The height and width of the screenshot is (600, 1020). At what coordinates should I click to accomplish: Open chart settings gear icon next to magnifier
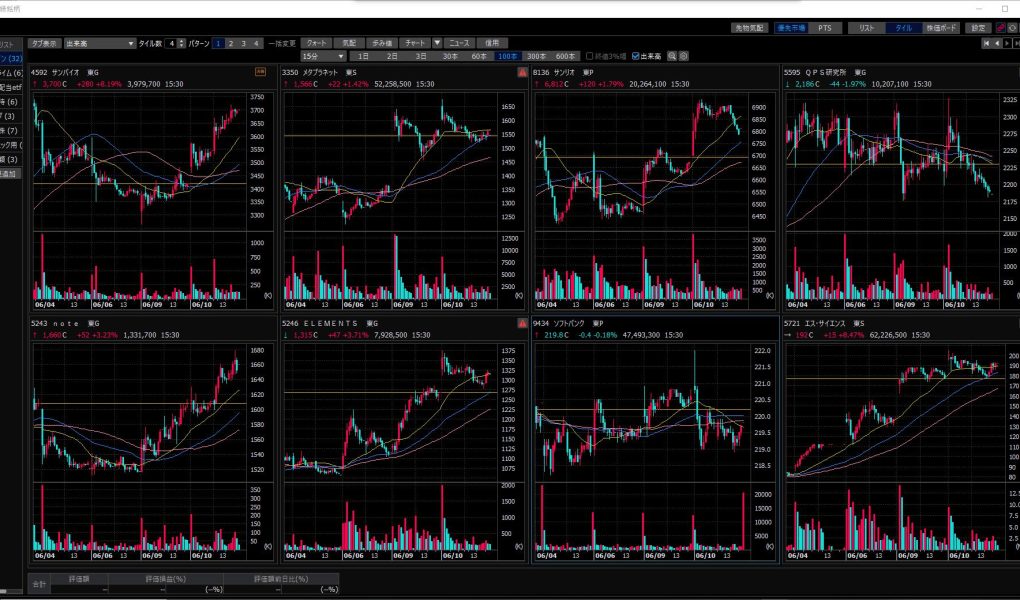tap(684, 56)
